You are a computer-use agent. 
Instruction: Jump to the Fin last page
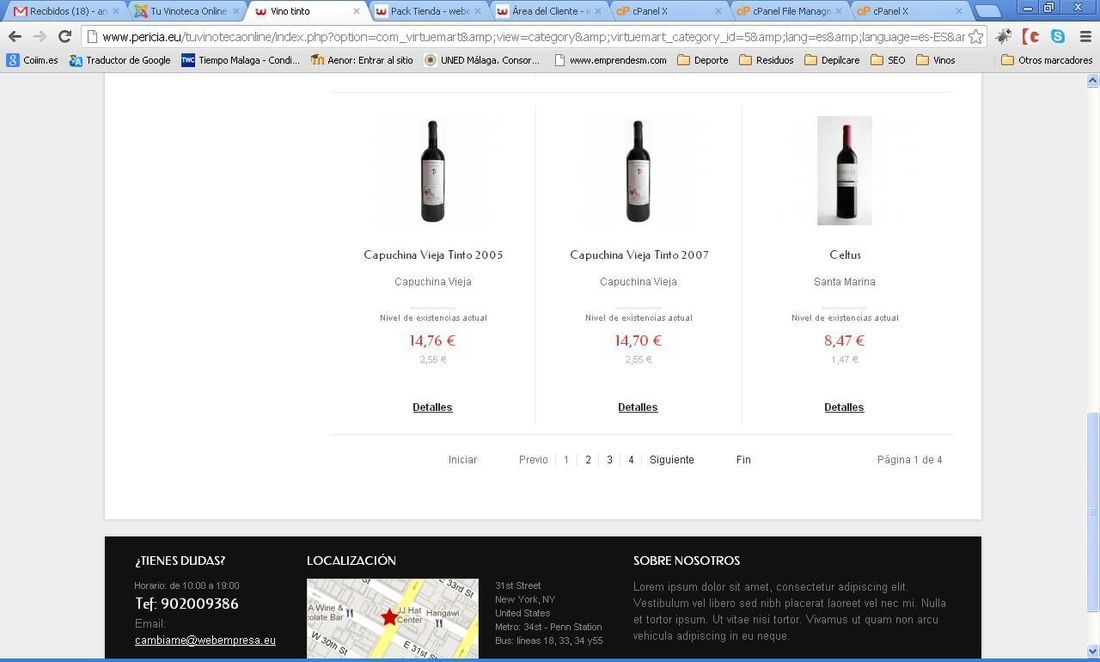tap(744, 459)
